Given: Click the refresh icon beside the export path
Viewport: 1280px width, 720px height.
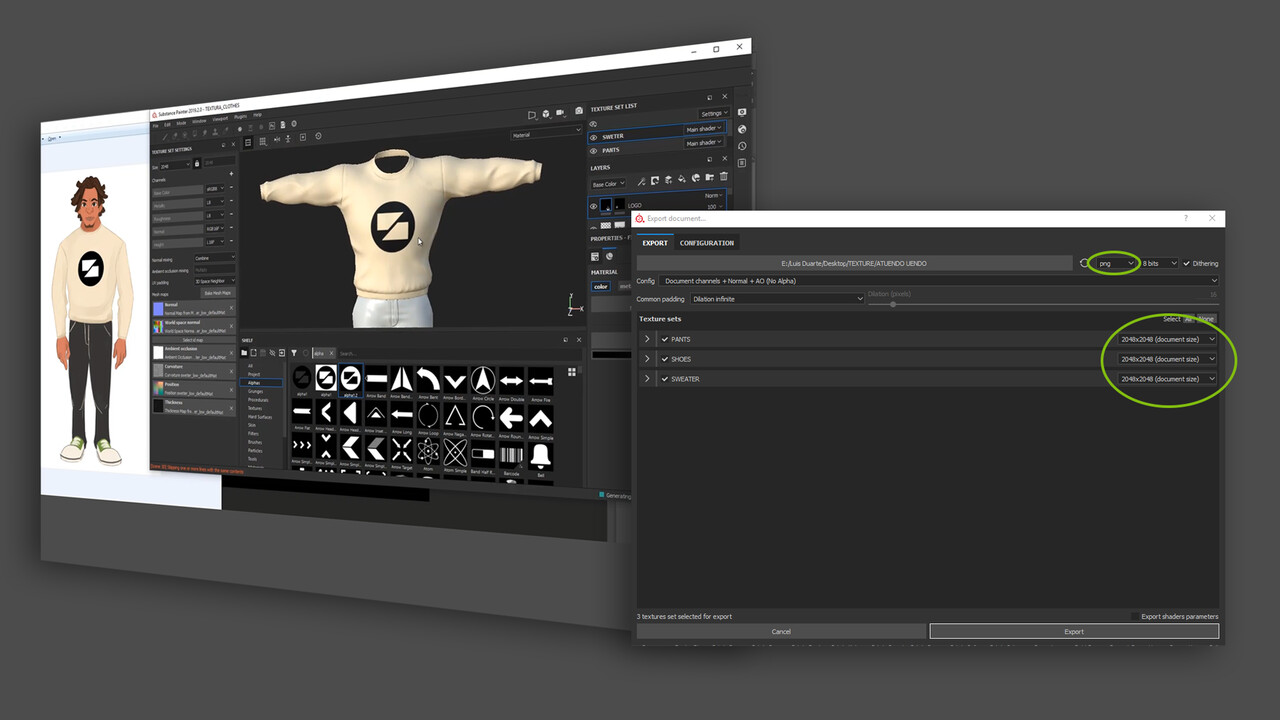Looking at the screenshot, I should click(1083, 263).
